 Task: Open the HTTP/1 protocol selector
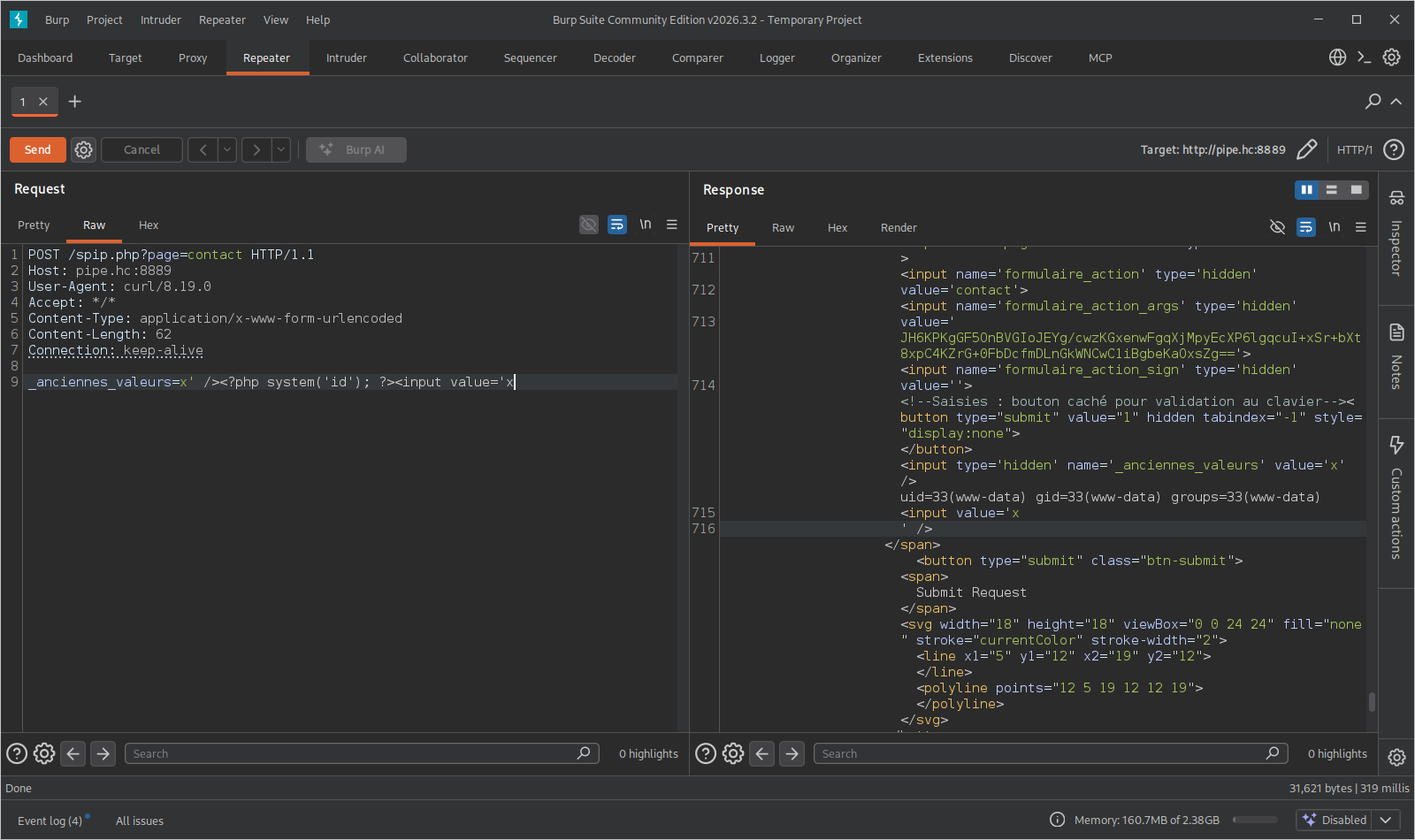[1355, 150]
